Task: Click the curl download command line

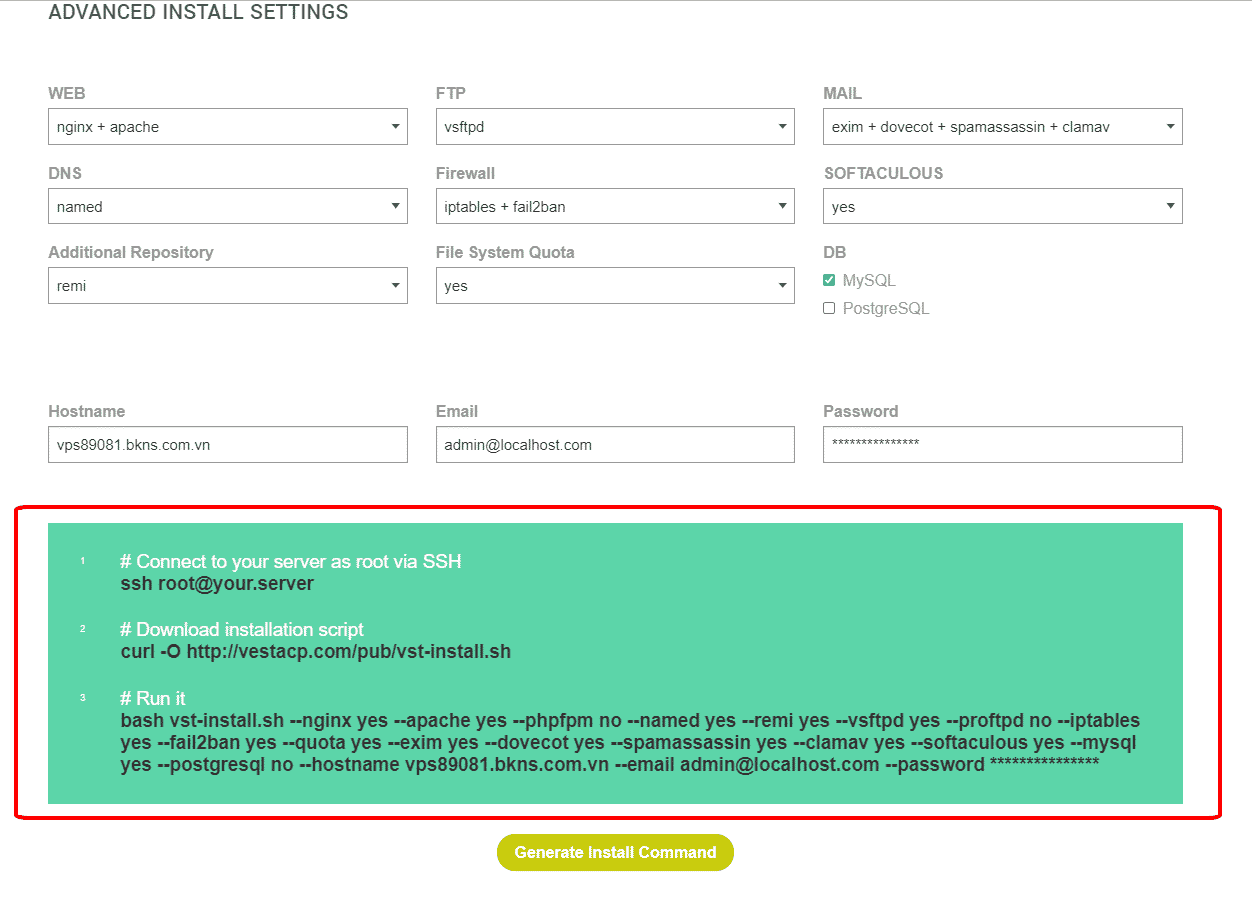Action: 315,652
